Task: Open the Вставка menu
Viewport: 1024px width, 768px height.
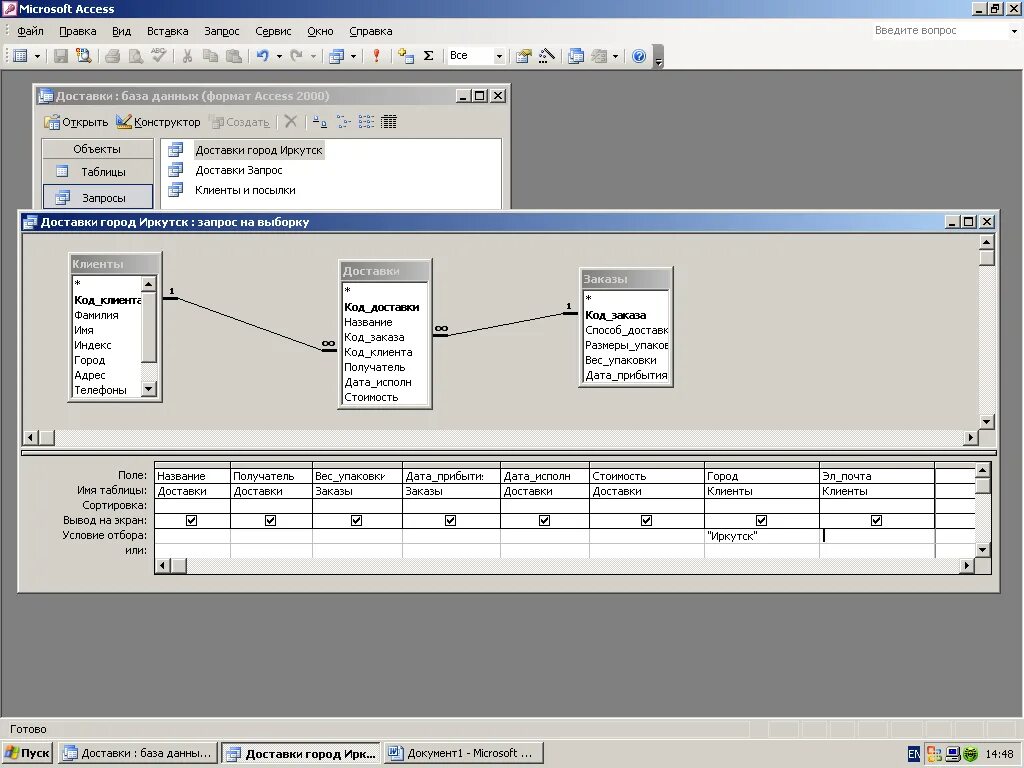Action: click(x=167, y=31)
